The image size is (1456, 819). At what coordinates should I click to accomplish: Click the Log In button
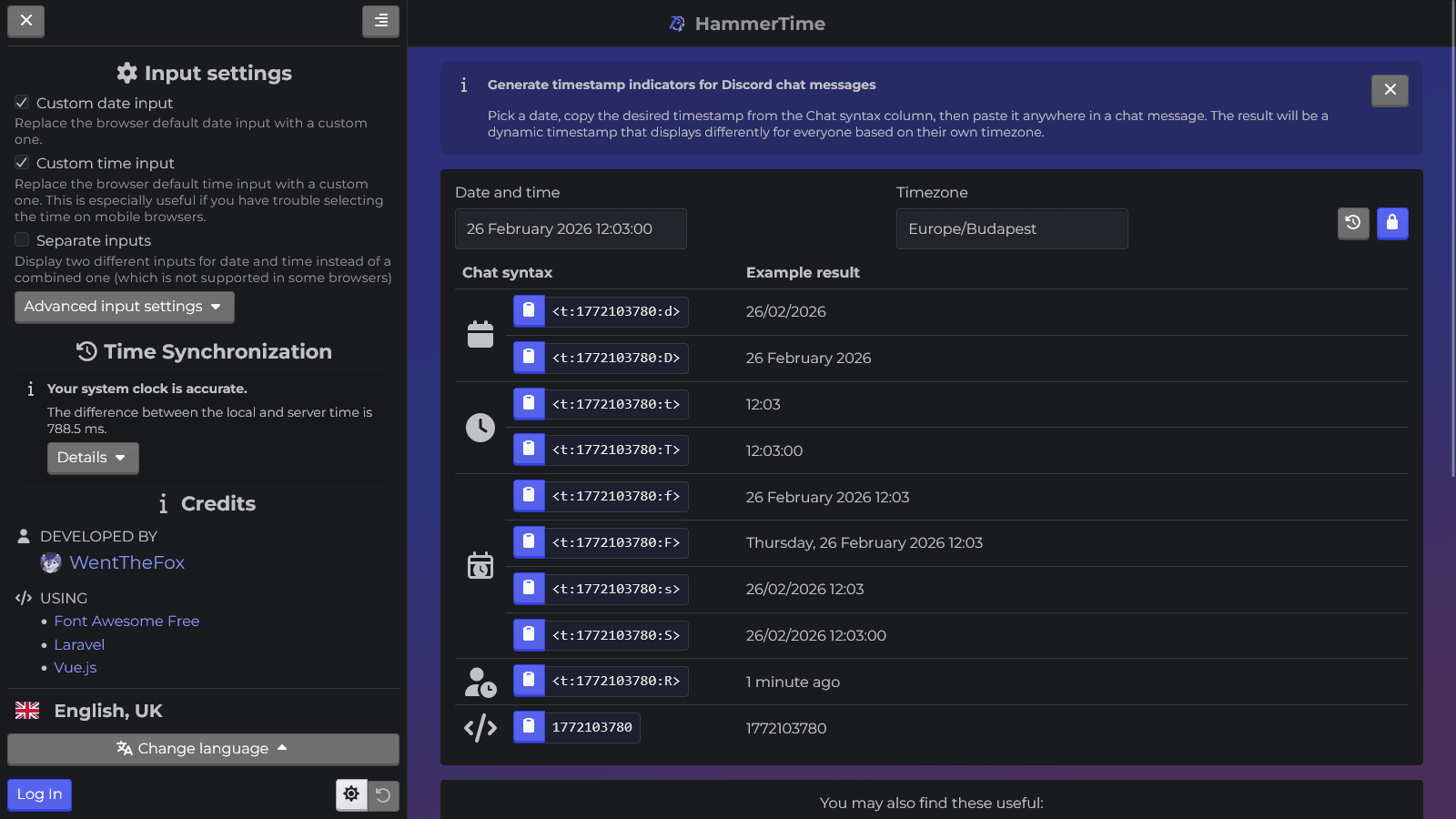pyautogui.click(x=39, y=794)
